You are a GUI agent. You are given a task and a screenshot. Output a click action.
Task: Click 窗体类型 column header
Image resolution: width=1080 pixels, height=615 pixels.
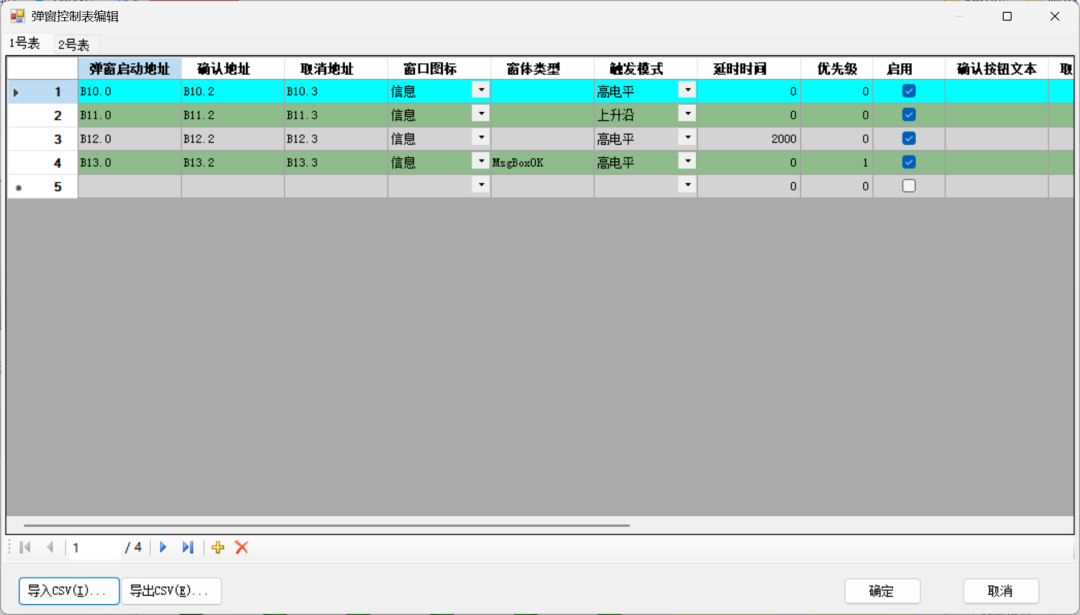point(542,69)
